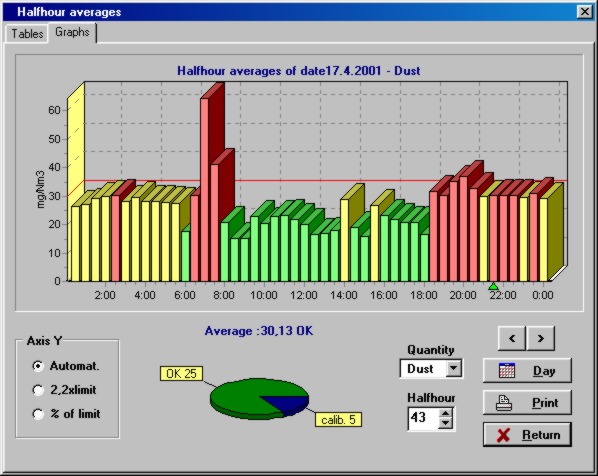Select the 2,2xlimit axis Y option
Screen dimensions: 598x476
[x=38, y=390]
